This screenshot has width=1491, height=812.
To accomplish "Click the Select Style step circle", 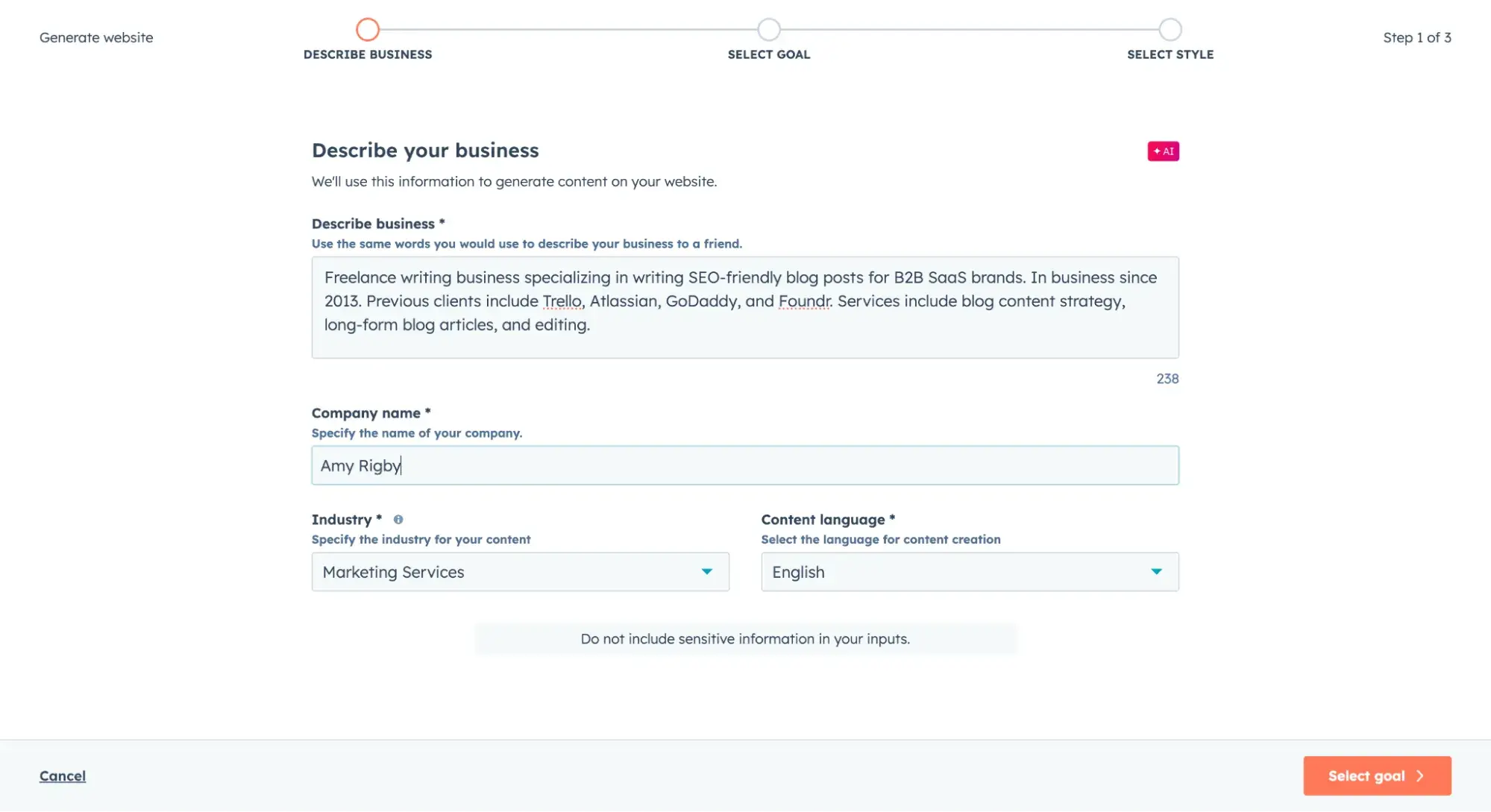I will 1170,30.
